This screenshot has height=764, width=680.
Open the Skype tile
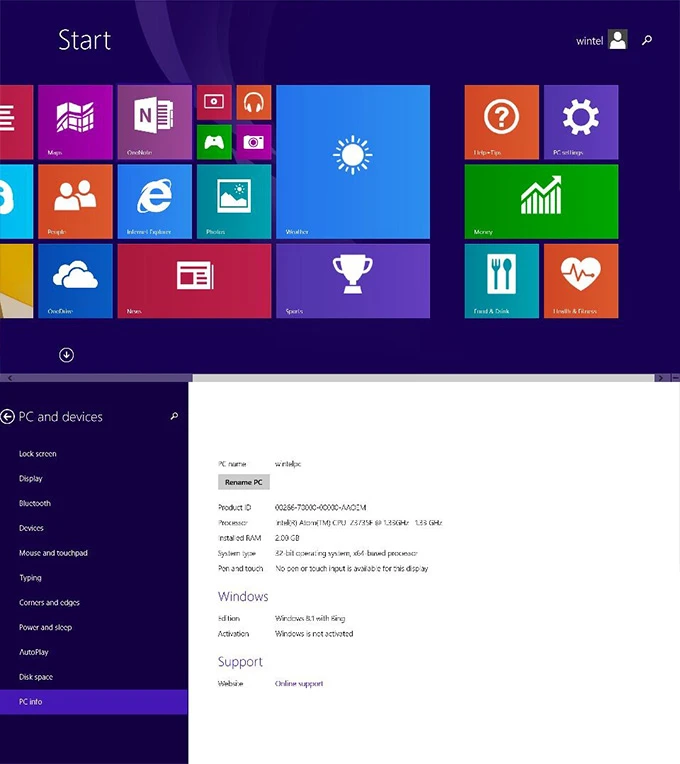pos(17,202)
